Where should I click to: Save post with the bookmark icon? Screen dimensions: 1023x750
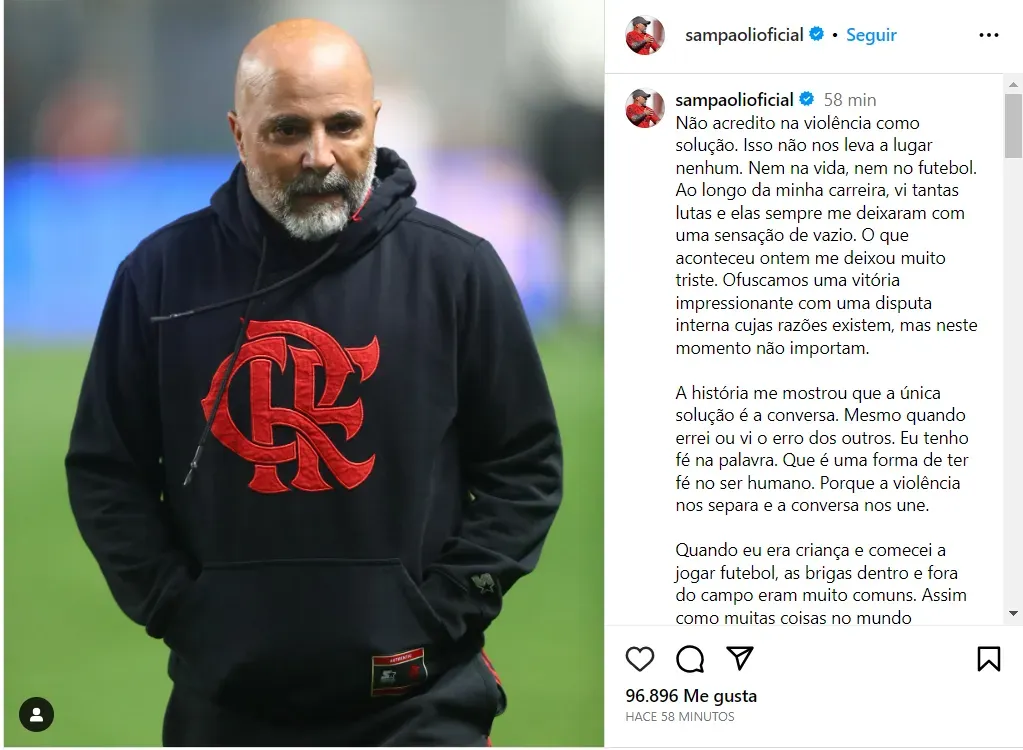click(x=988, y=659)
